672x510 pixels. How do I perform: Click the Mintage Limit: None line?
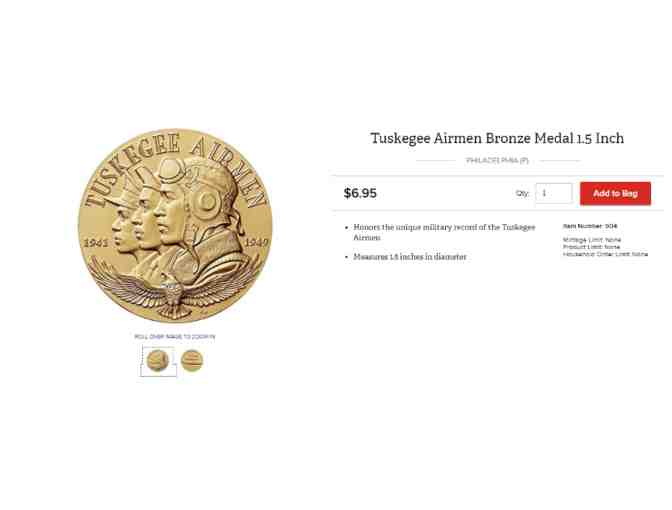pos(592,240)
